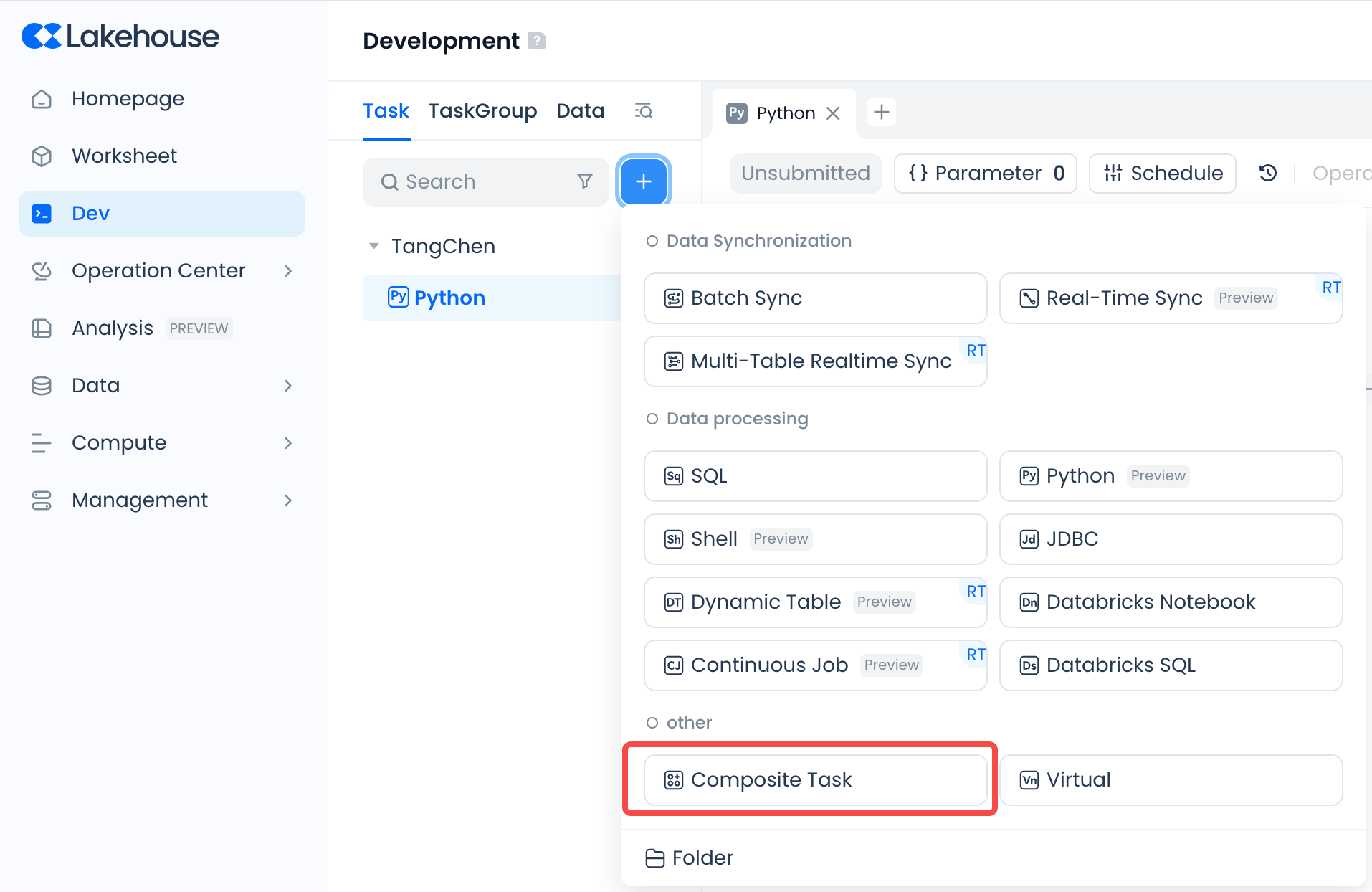Image resolution: width=1372 pixels, height=892 pixels.
Task: Switch to the TaskGroup tab
Action: coord(482,111)
